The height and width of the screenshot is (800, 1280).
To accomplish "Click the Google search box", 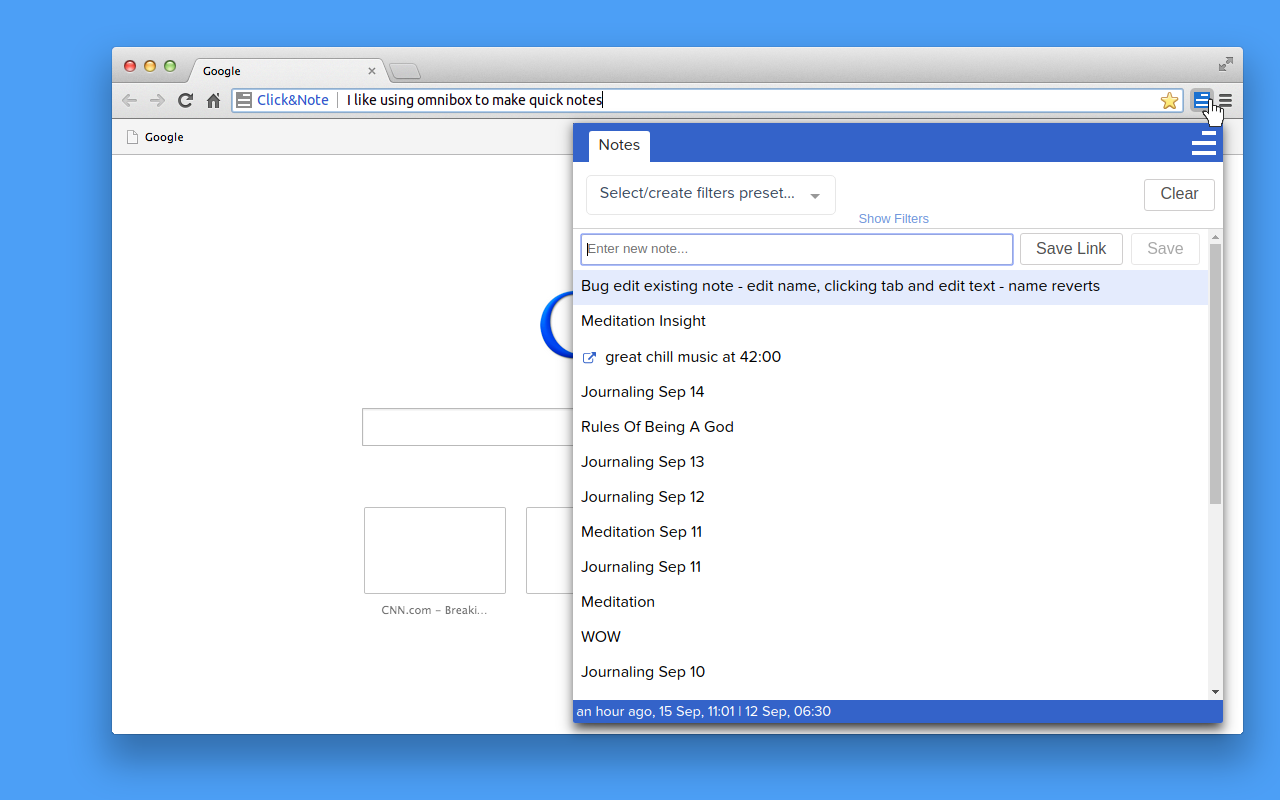I will coord(467,427).
